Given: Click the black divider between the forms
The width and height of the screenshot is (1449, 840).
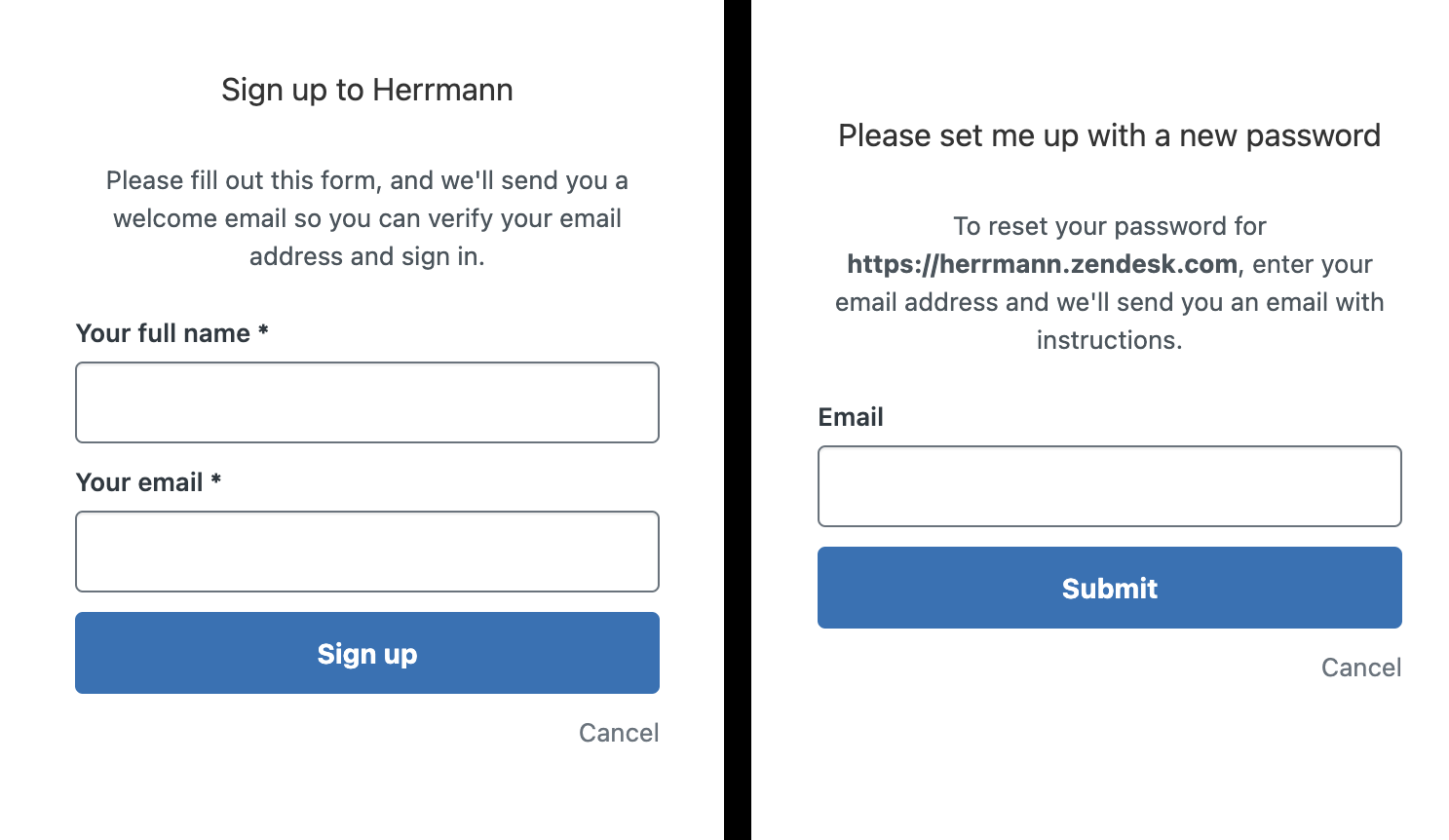Looking at the screenshot, I should pyautogui.click(x=738, y=420).
